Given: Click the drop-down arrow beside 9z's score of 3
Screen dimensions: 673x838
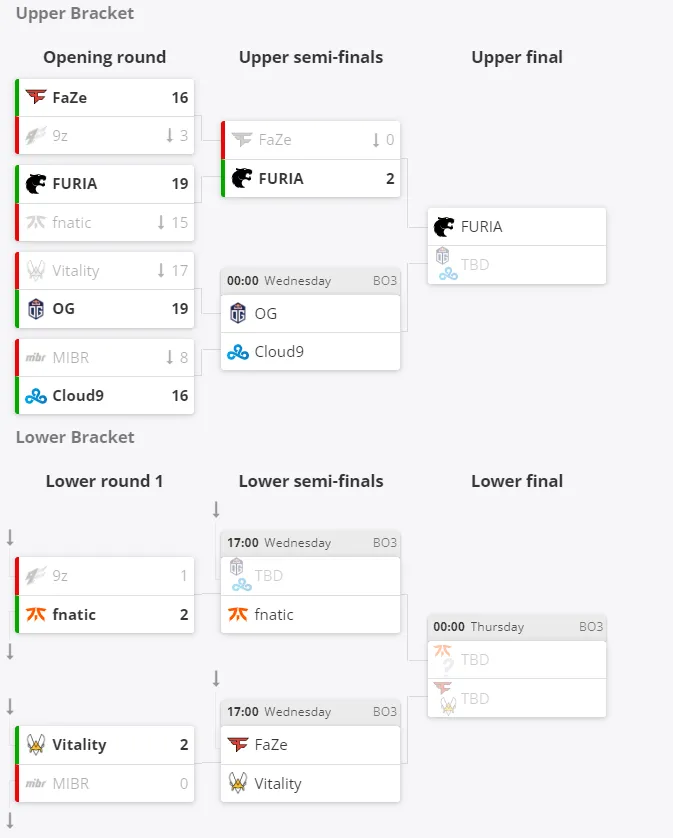Looking at the screenshot, I should tap(169, 135).
